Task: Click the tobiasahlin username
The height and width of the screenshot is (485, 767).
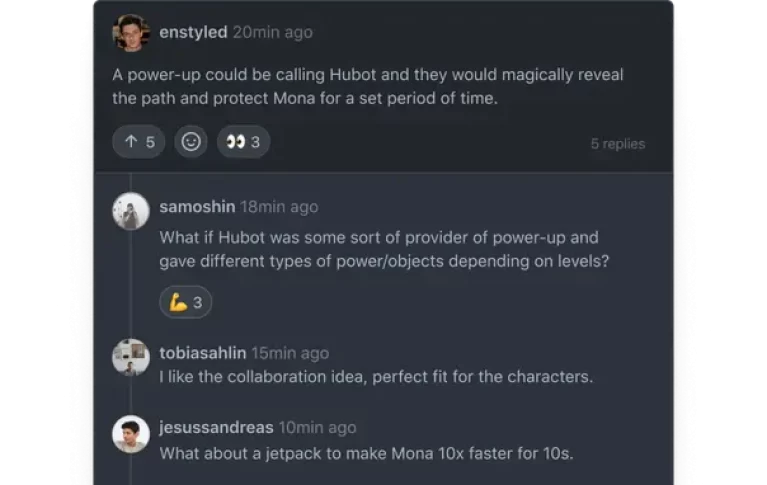Action: point(203,353)
